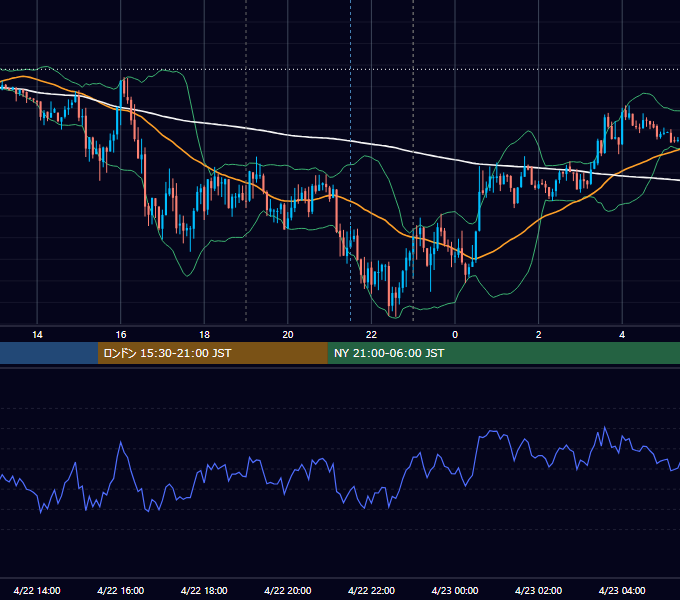Click the 14 hour axis label
This screenshot has height=600, width=680.
(37, 335)
